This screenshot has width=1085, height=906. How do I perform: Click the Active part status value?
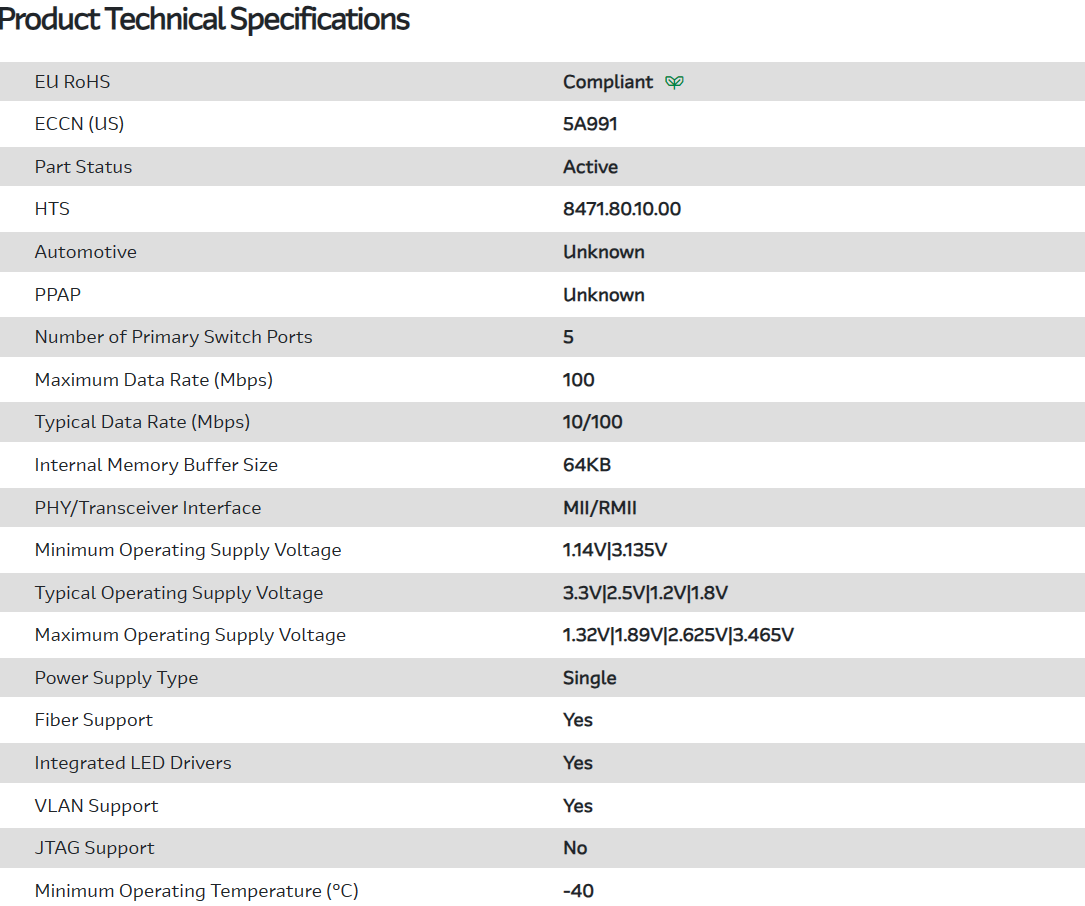click(590, 167)
